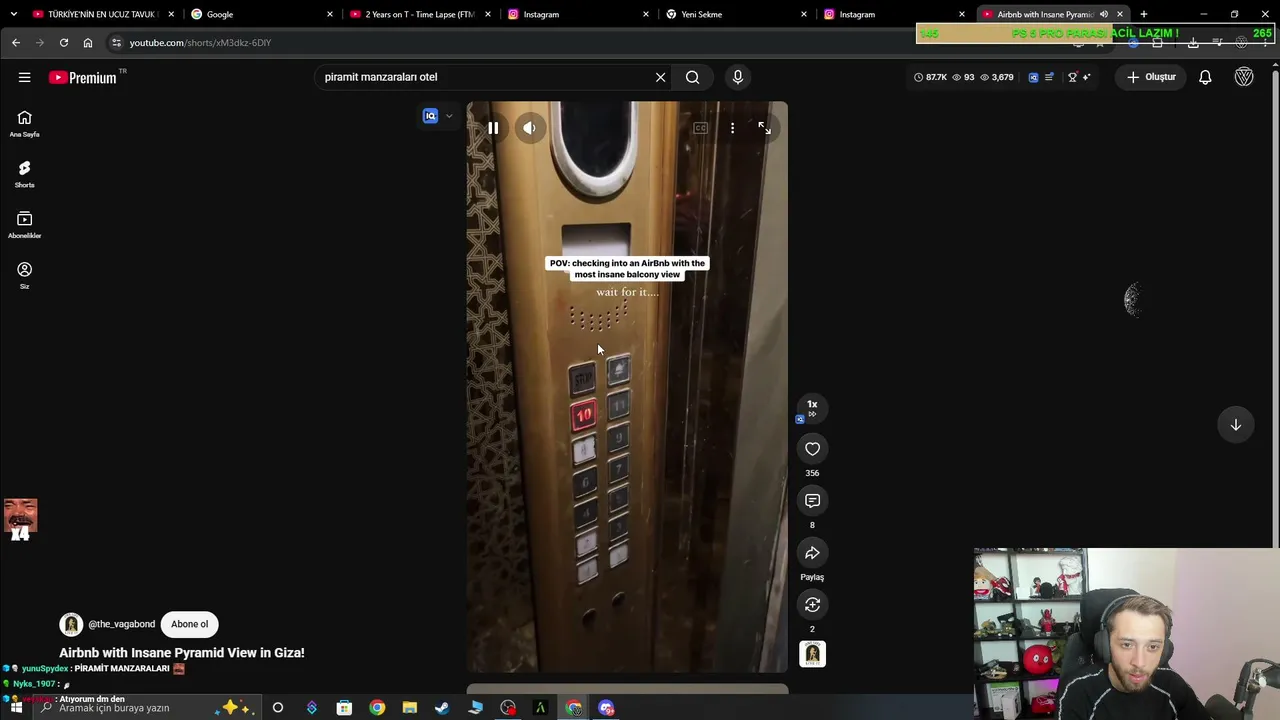
Task: Start voice search with microphone
Action: pyautogui.click(x=738, y=77)
